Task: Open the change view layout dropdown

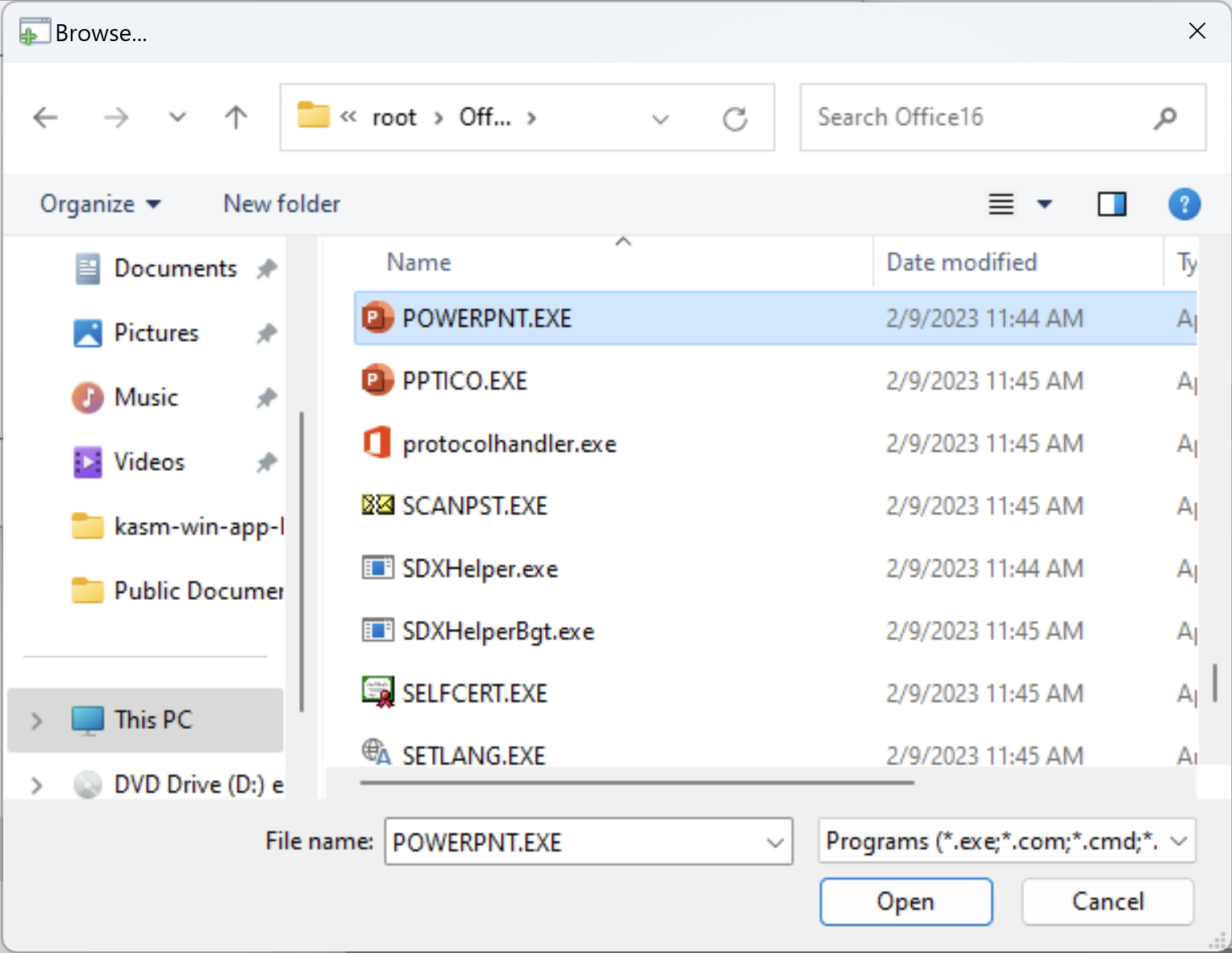Action: coord(1046,204)
